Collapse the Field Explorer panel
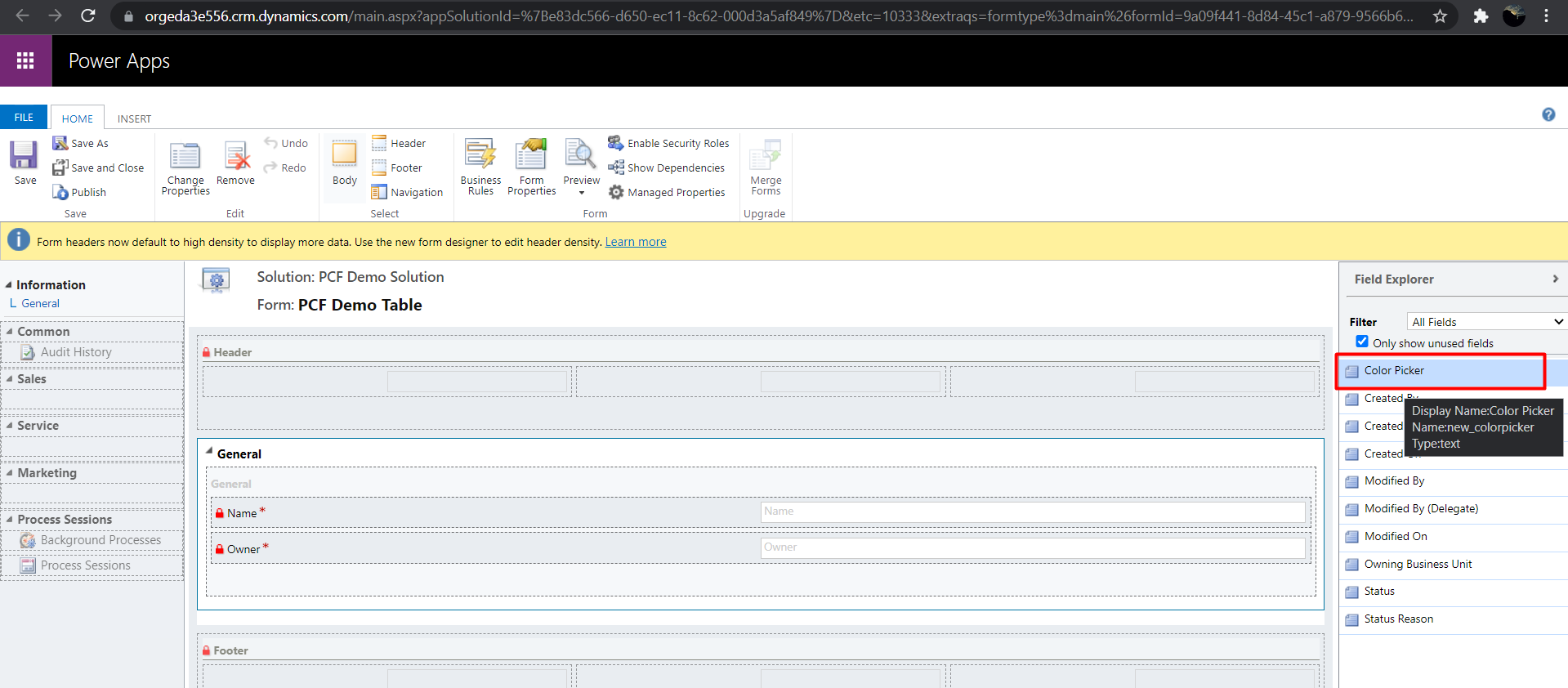This screenshot has width=1568, height=688. point(1555,279)
